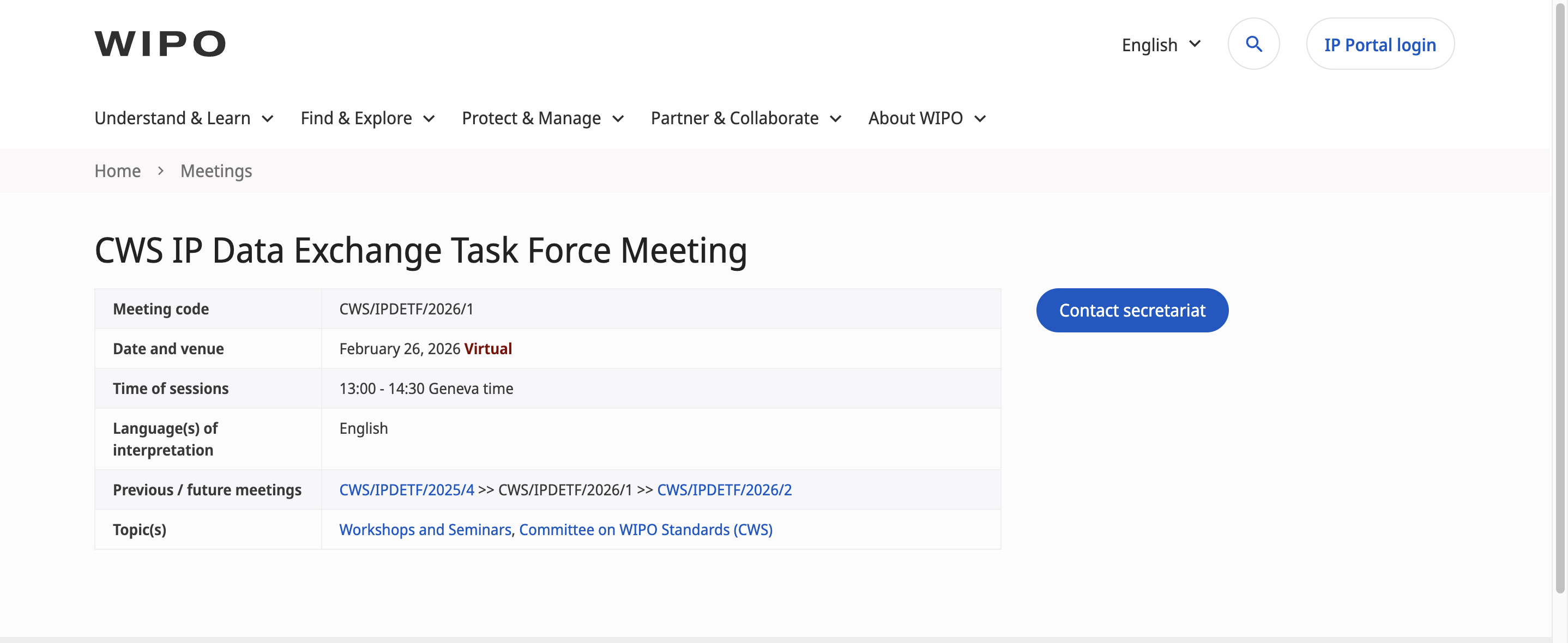Click the WIPO logo
This screenshot has height=643, width=1568.
click(160, 44)
